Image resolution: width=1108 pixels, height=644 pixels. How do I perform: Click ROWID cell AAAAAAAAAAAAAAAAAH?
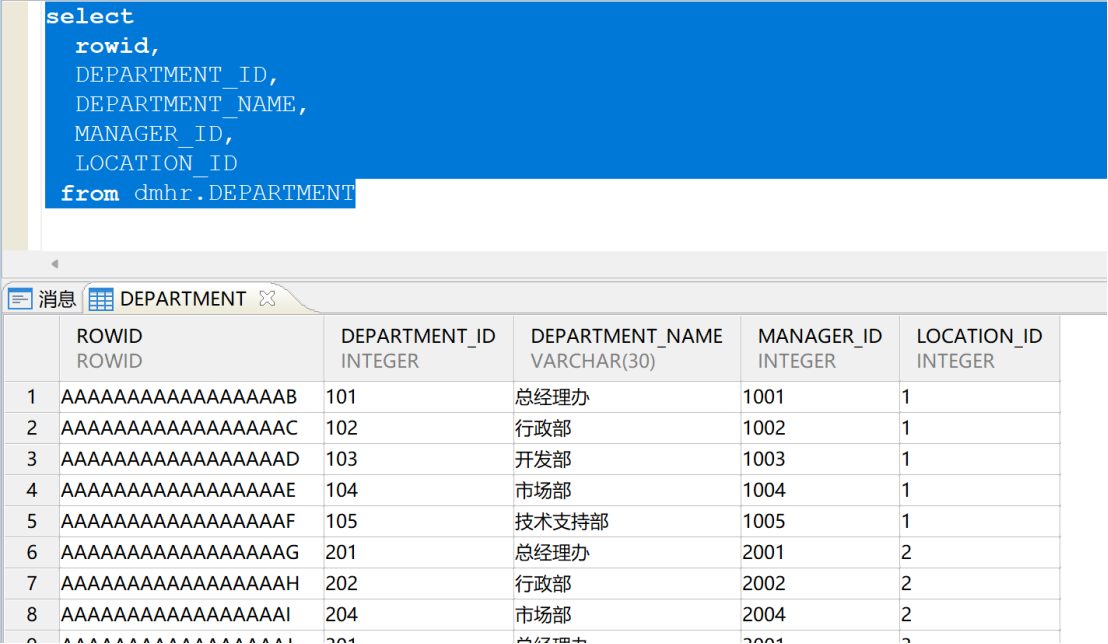point(191,584)
